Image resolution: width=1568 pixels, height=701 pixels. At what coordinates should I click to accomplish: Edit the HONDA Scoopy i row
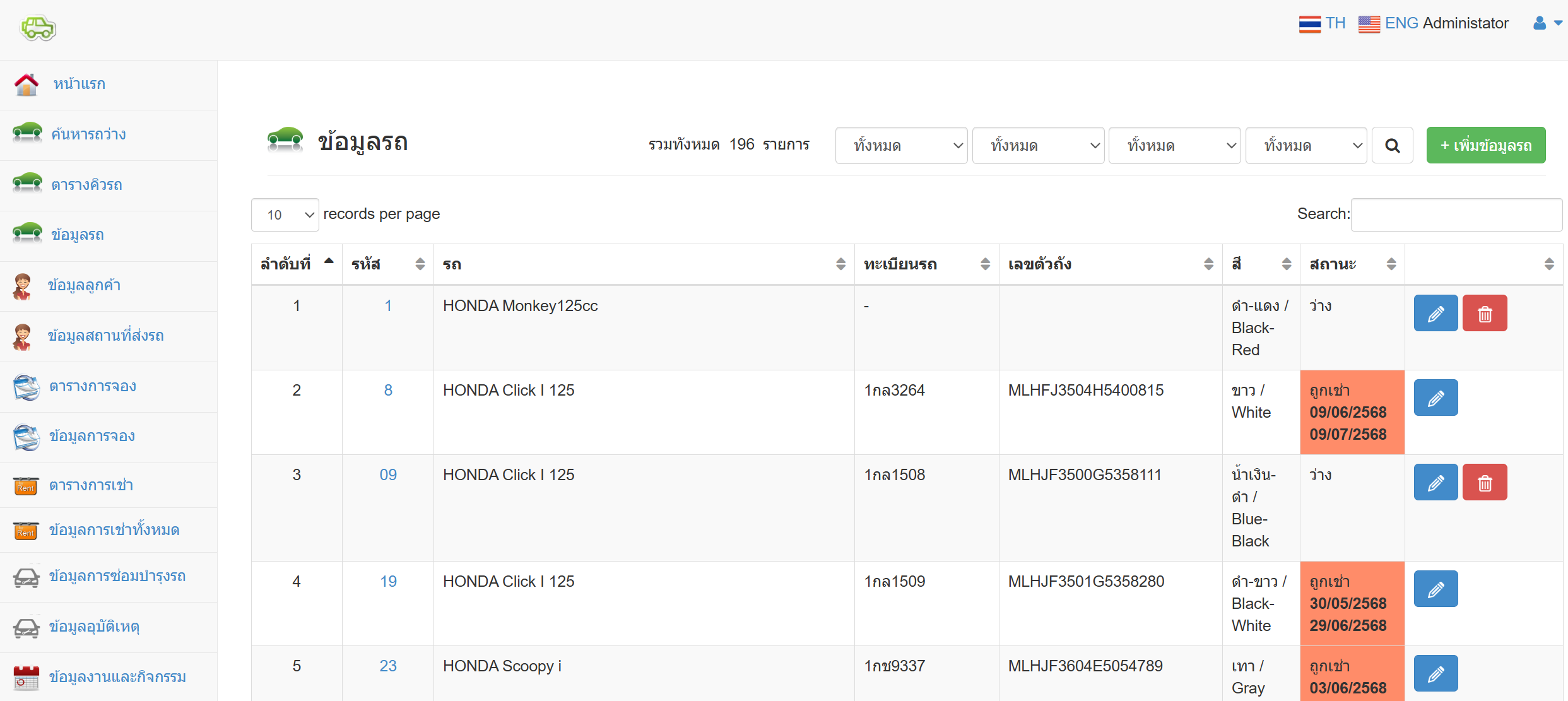tap(1435, 673)
